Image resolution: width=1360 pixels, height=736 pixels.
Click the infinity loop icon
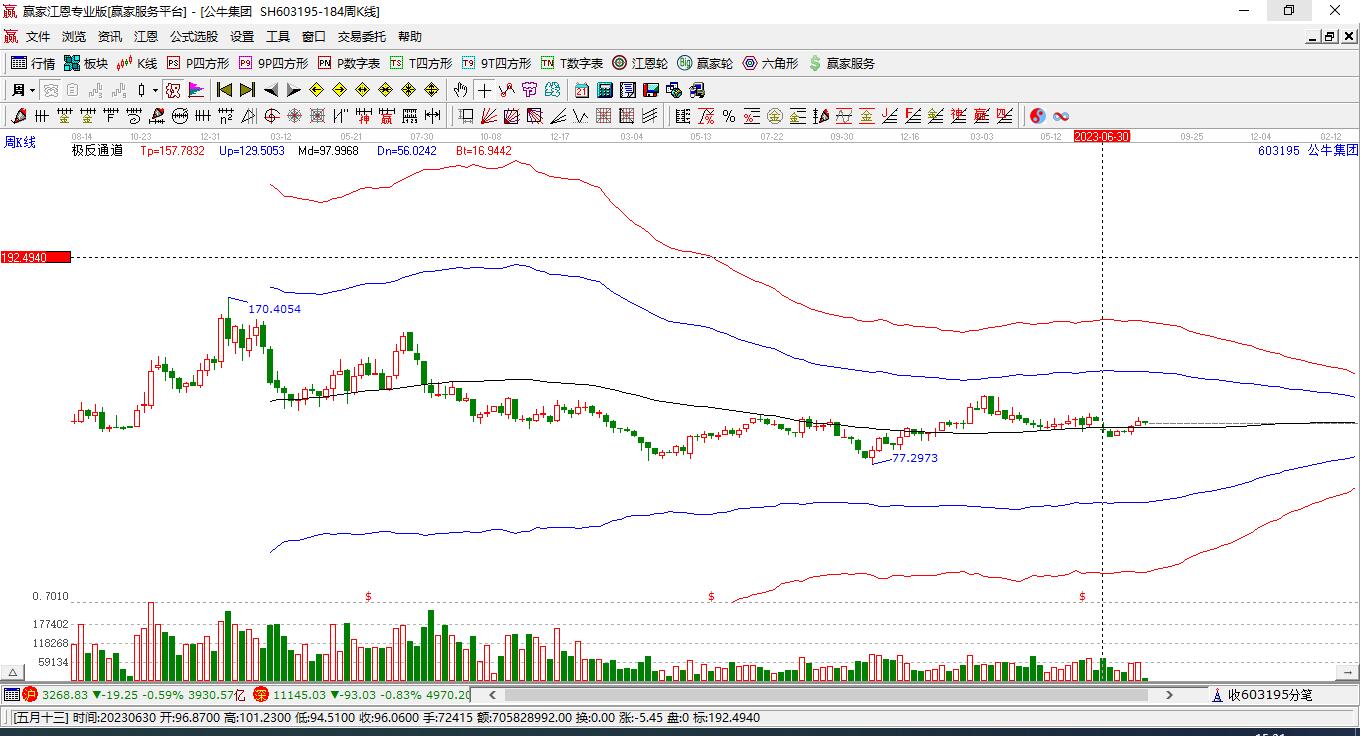coord(1061,116)
